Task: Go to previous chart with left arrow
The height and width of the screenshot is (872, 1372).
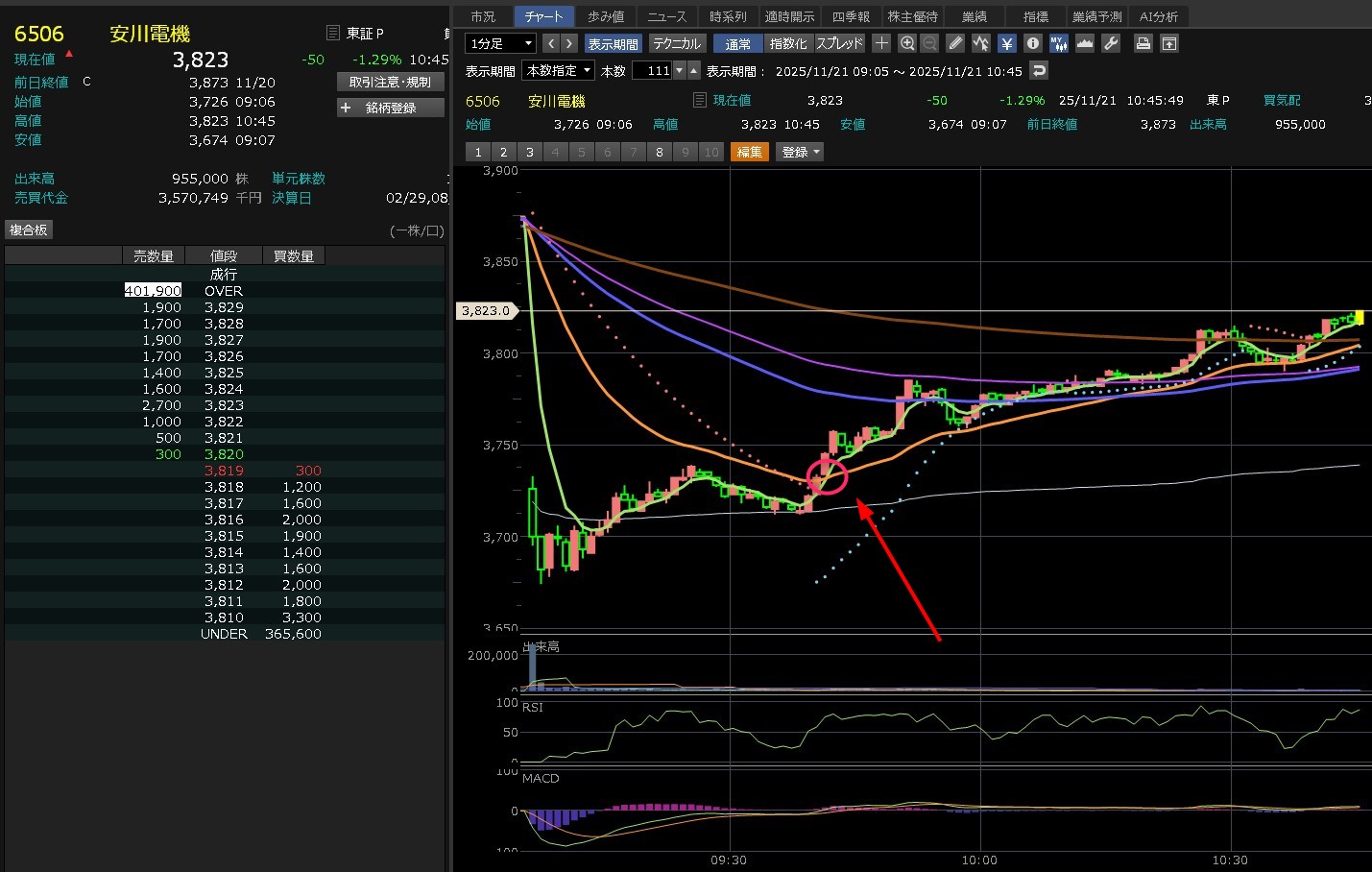Action: point(550,43)
